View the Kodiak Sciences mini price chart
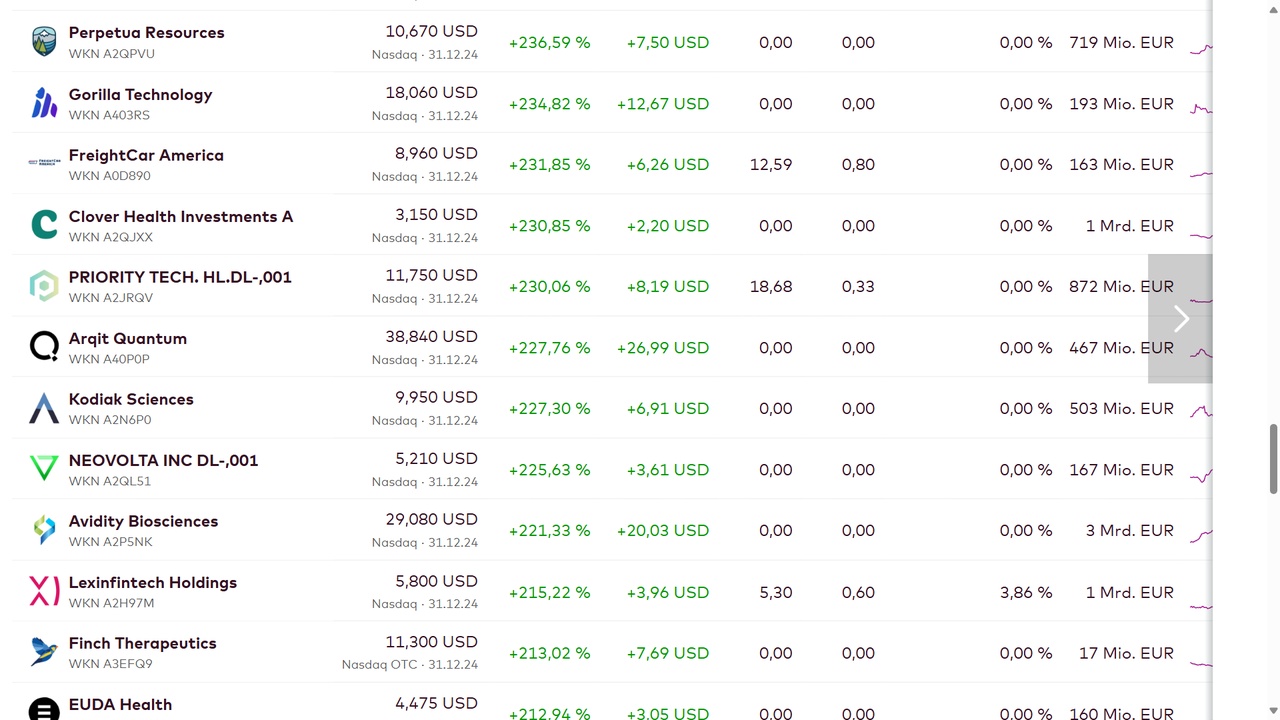Screen dimensions: 1280x720 click(1201, 409)
